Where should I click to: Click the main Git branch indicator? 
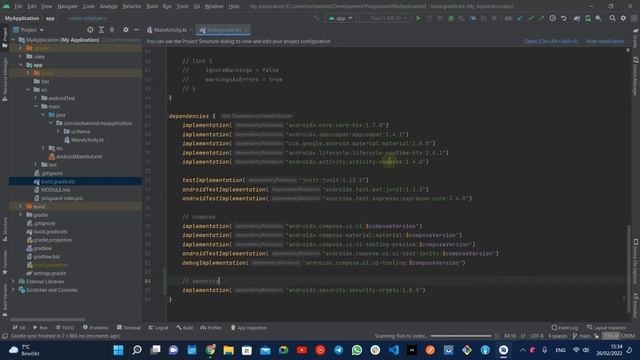tap(582, 336)
